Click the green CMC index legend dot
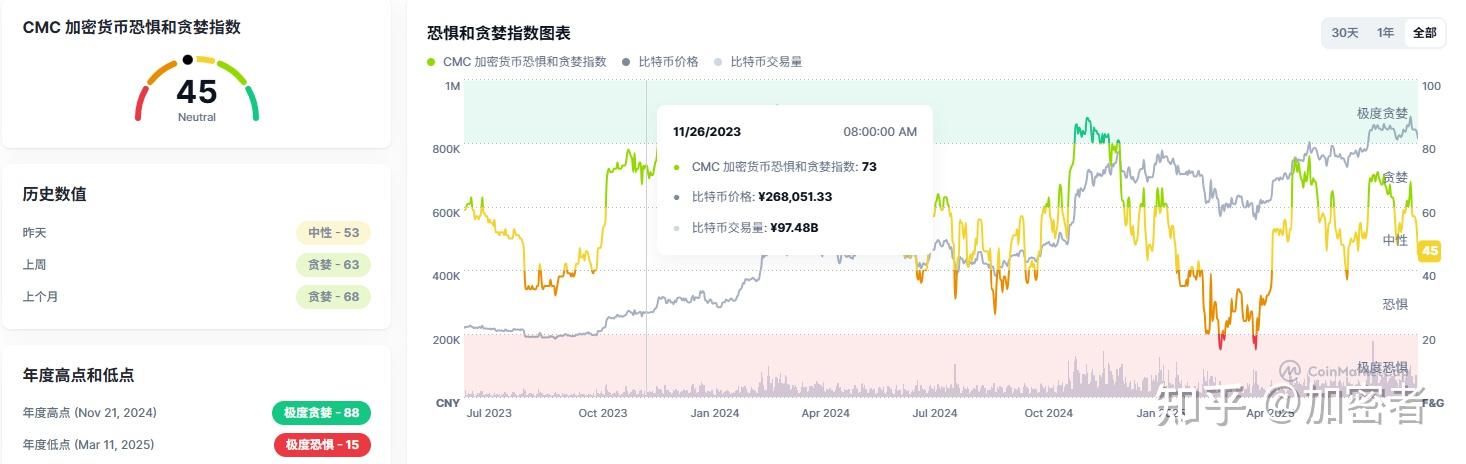Viewport: 1466px width, 464px height. pyautogui.click(x=431, y=62)
